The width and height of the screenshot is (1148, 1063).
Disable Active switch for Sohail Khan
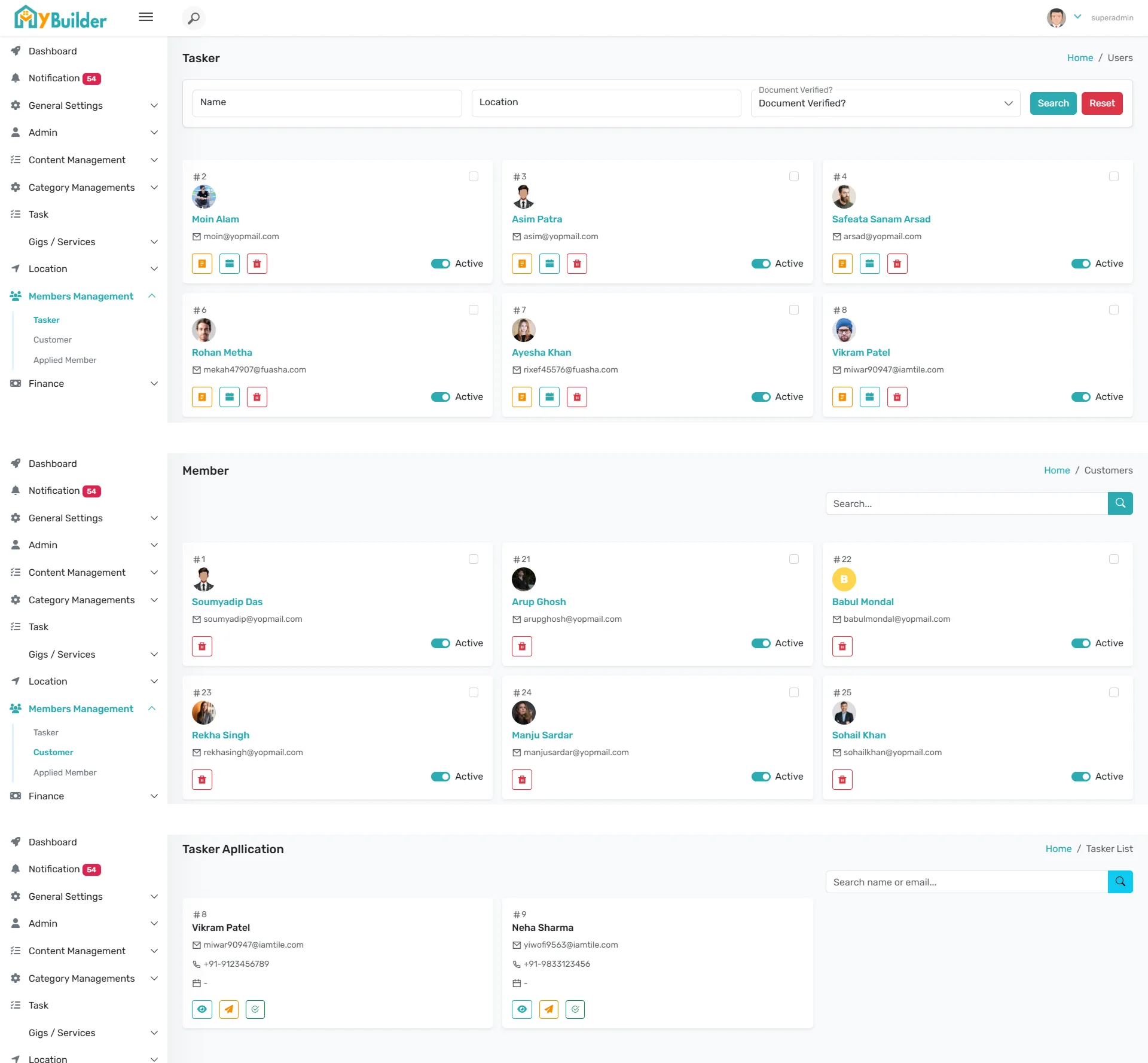(x=1080, y=777)
